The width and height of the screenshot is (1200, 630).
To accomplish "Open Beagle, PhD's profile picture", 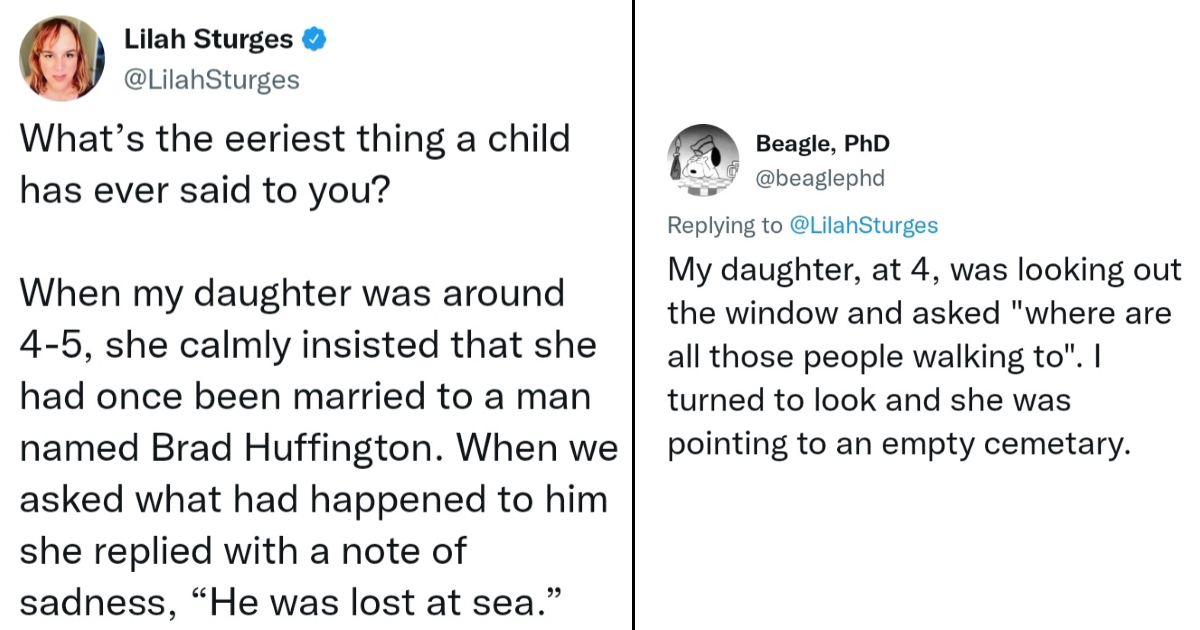I will click(x=702, y=160).
